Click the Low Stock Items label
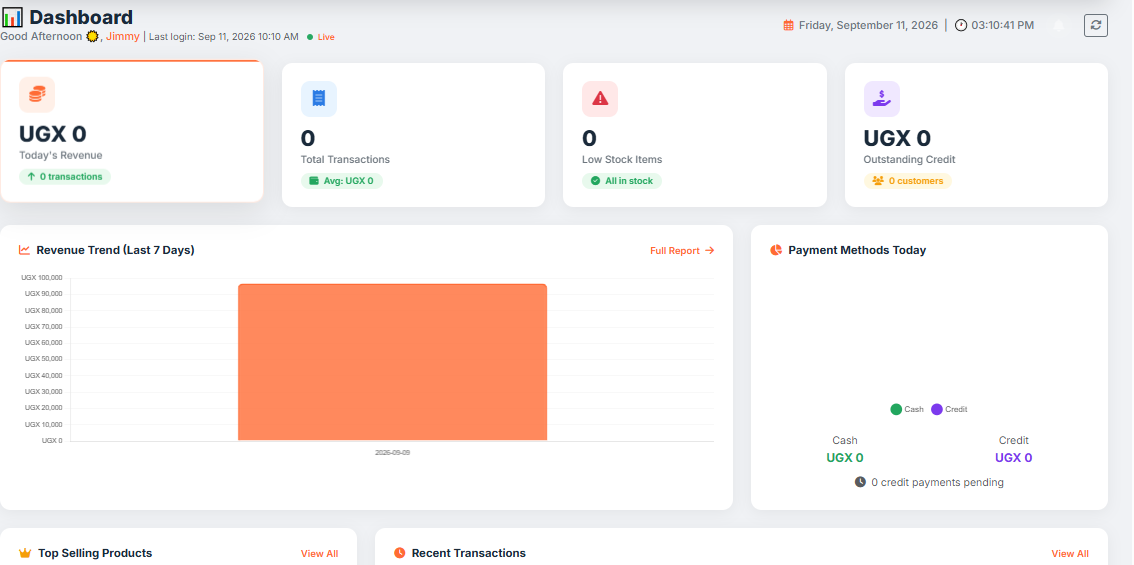 (622, 160)
